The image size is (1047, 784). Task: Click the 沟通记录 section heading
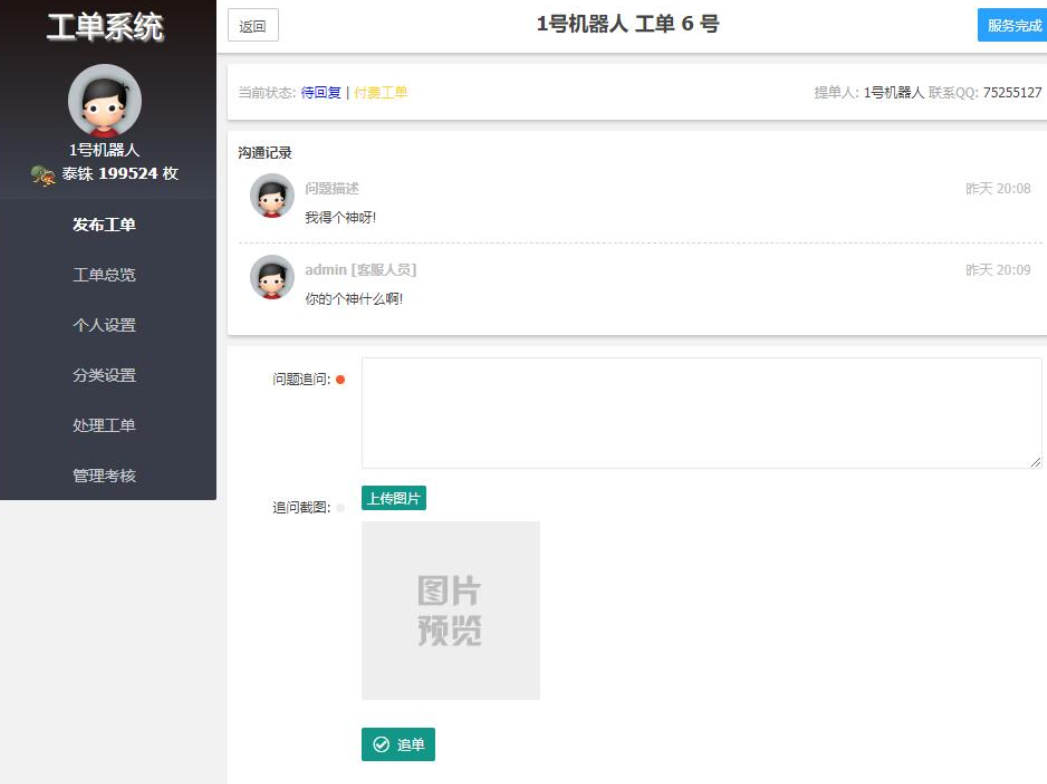pyautogui.click(x=265, y=153)
